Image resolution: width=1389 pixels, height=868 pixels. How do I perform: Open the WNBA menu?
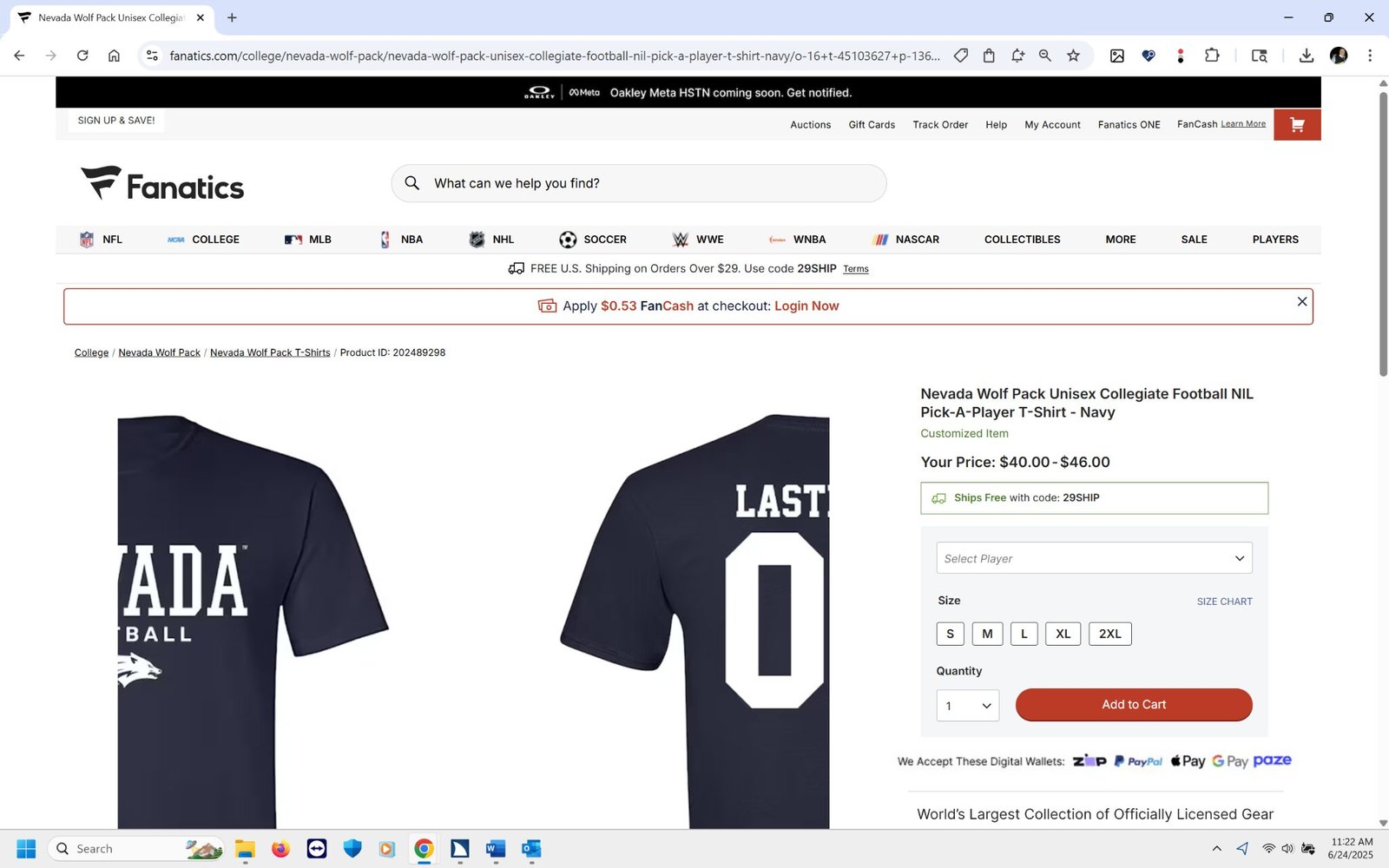point(797,240)
